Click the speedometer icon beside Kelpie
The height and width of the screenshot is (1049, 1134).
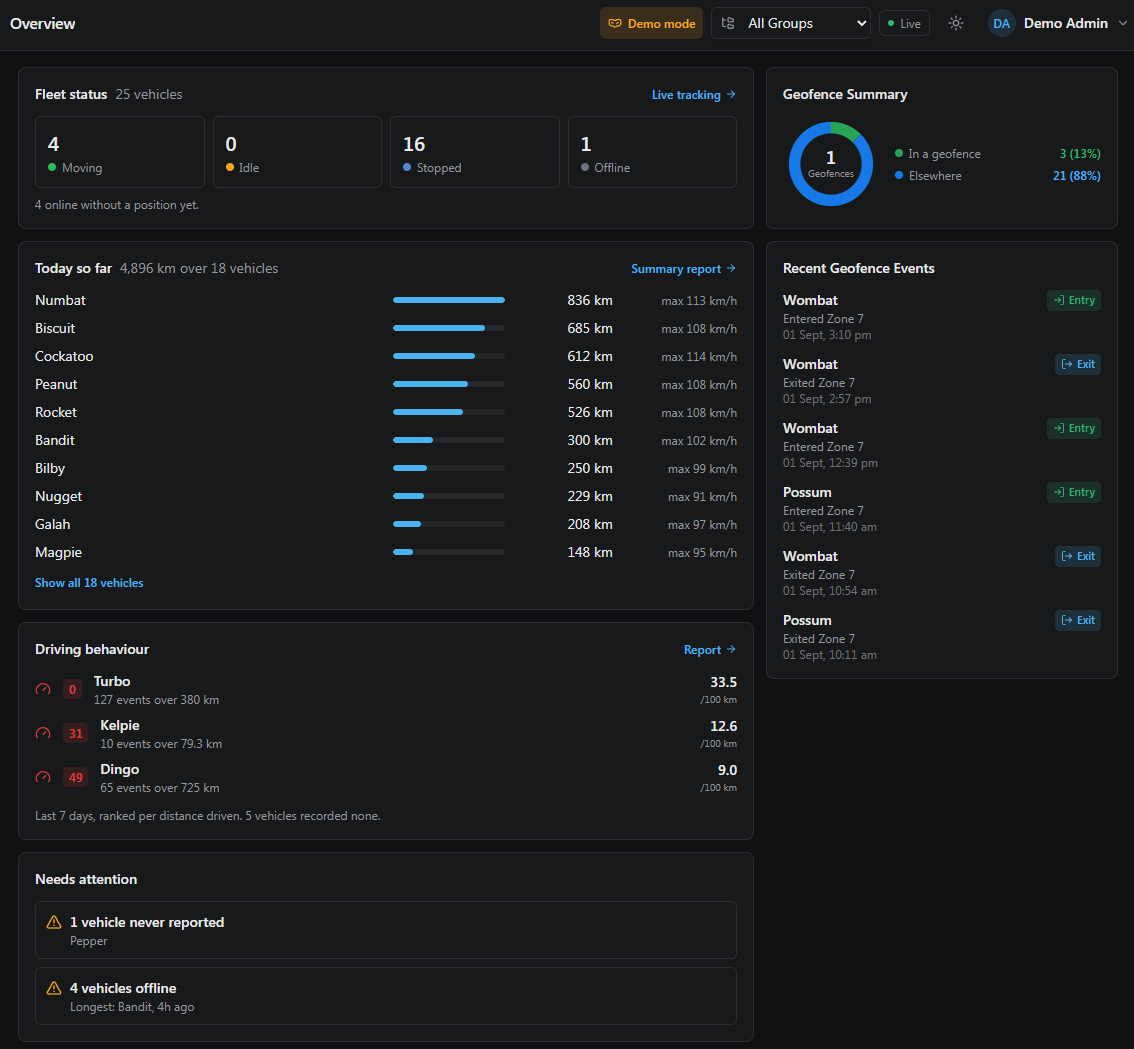click(x=43, y=734)
